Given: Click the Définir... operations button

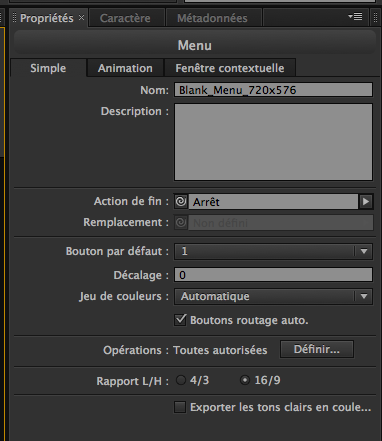Looking at the screenshot, I should tap(317, 349).
